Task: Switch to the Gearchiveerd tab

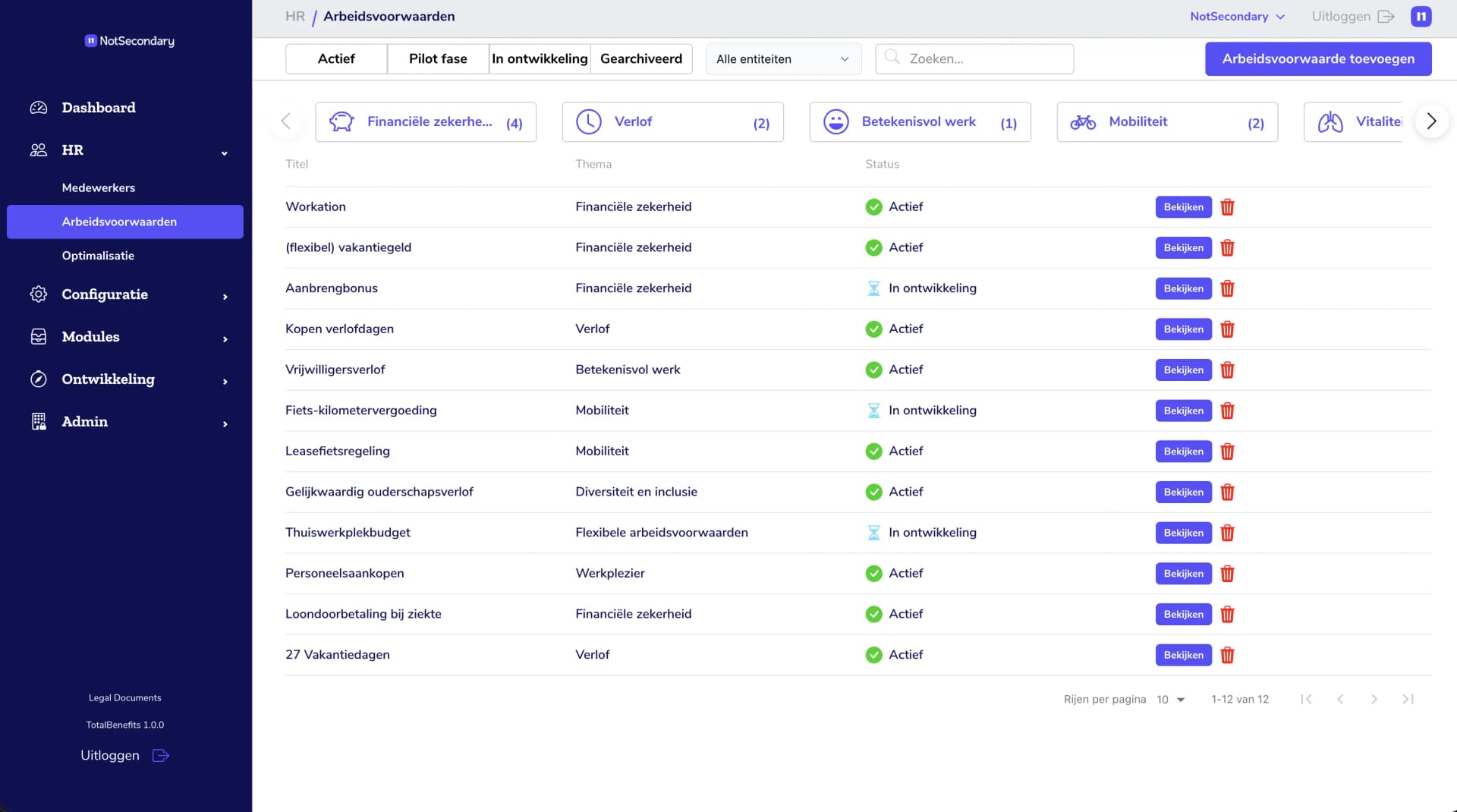Action: point(641,58)
